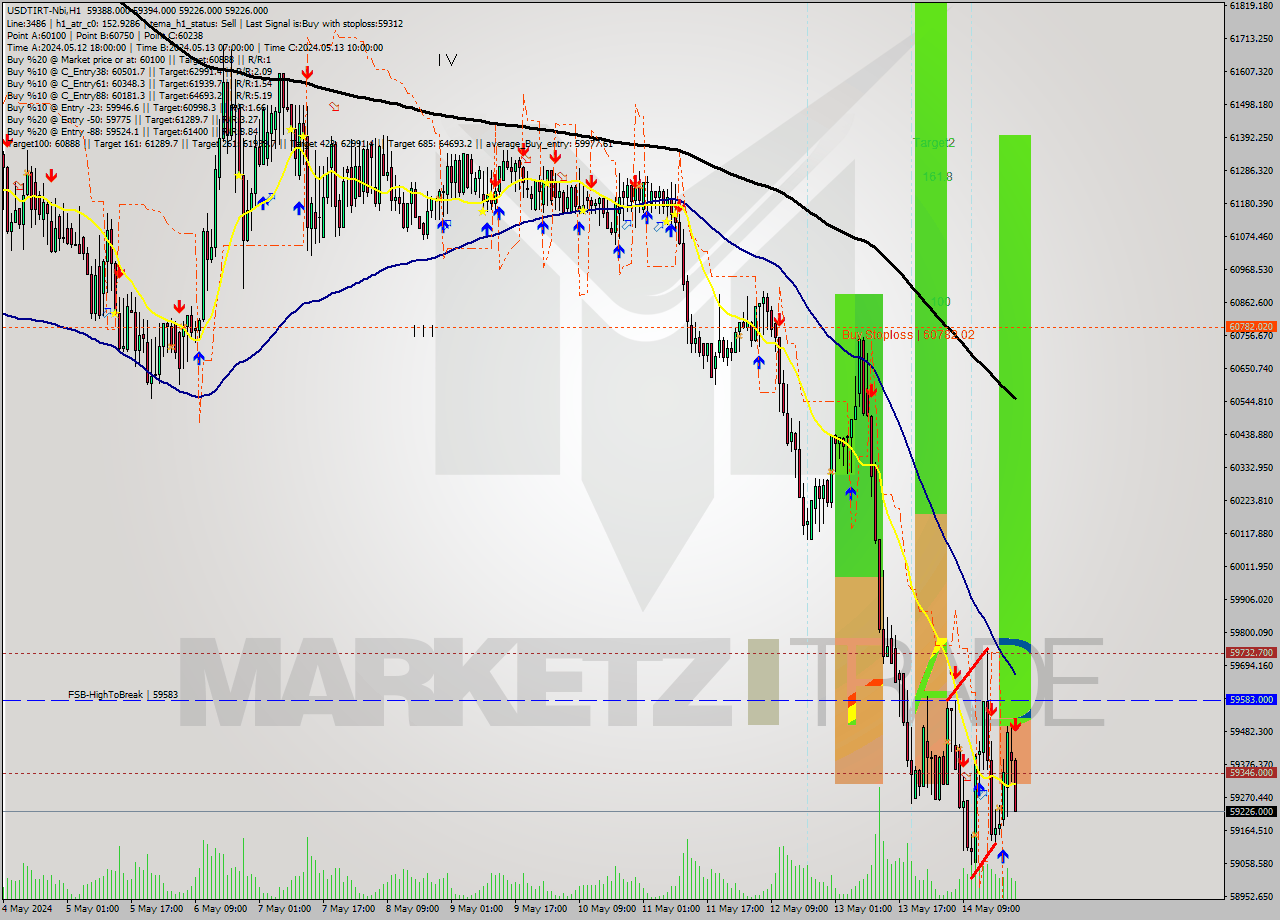Viewport: 1280px width, 920px height.
Task: Select the black 59226.000 current price tag
Action: (1250, 812)
